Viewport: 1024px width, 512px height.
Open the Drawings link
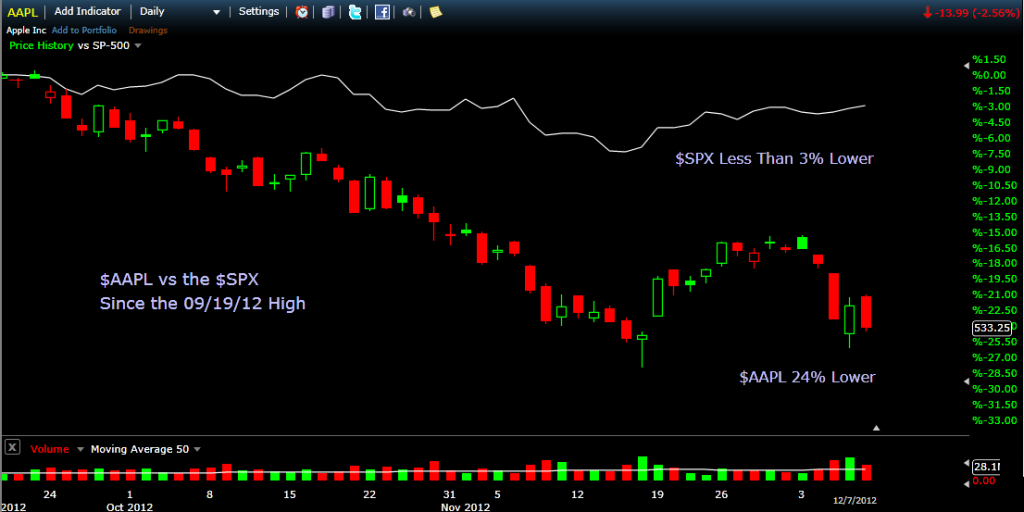tap(148, 30)
